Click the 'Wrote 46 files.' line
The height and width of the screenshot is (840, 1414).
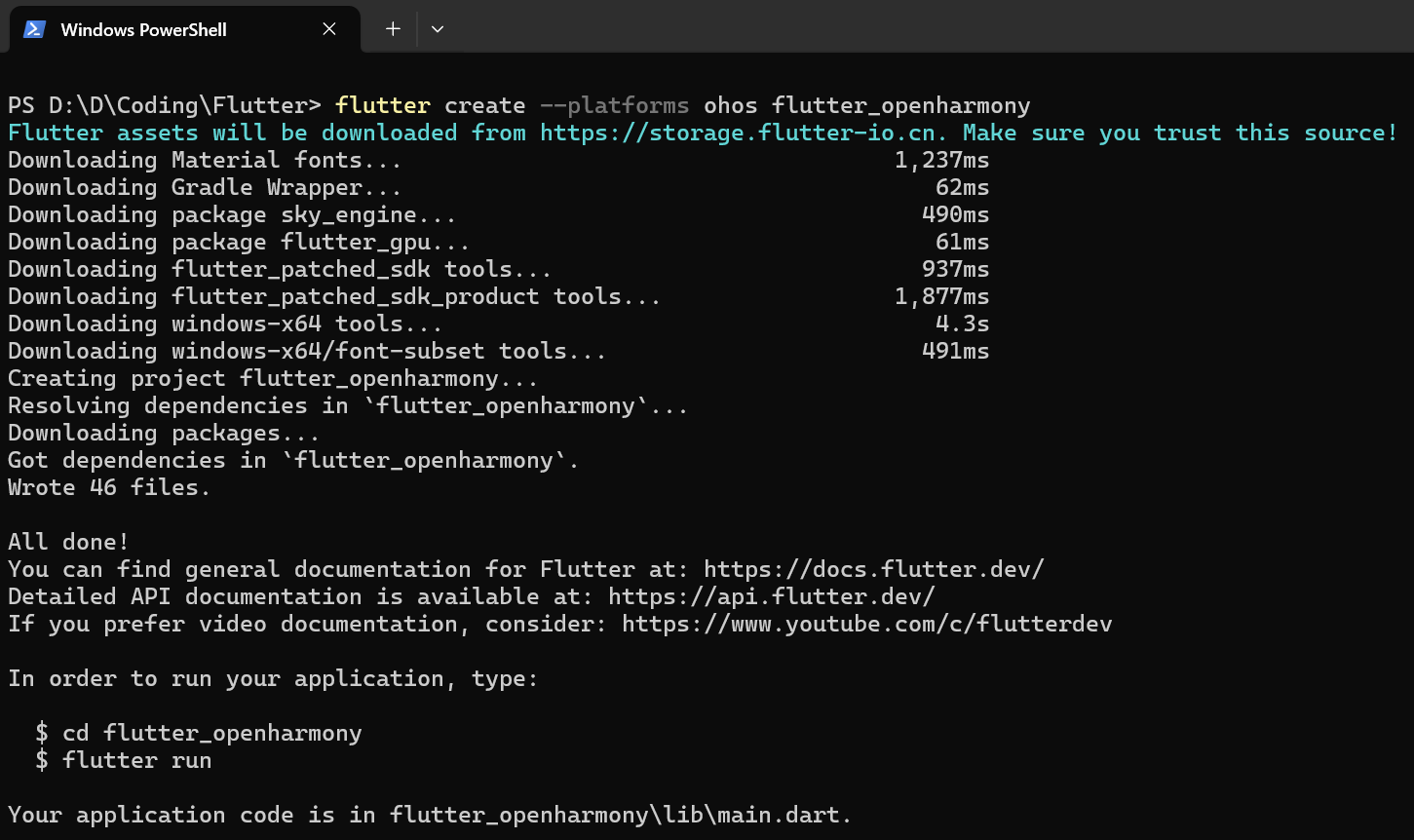click(x=109, y=487)
